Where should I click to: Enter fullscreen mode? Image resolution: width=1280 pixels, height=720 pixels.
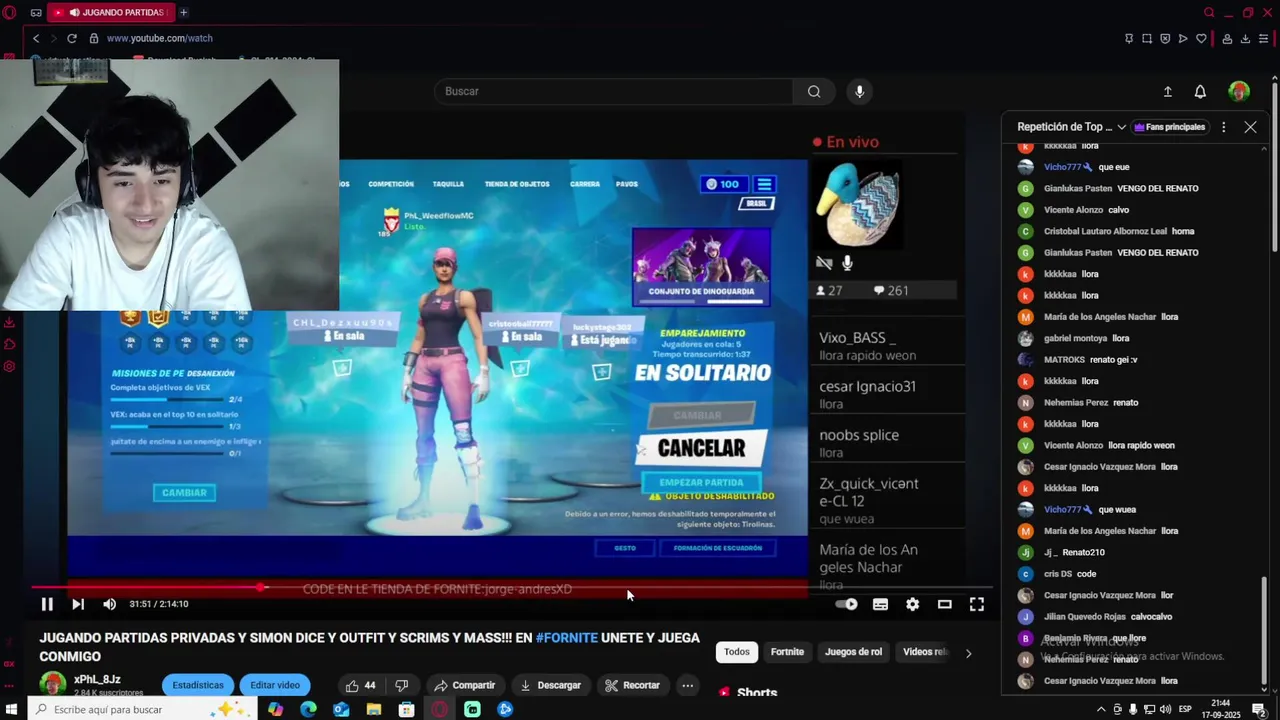[x=977, y=604]
